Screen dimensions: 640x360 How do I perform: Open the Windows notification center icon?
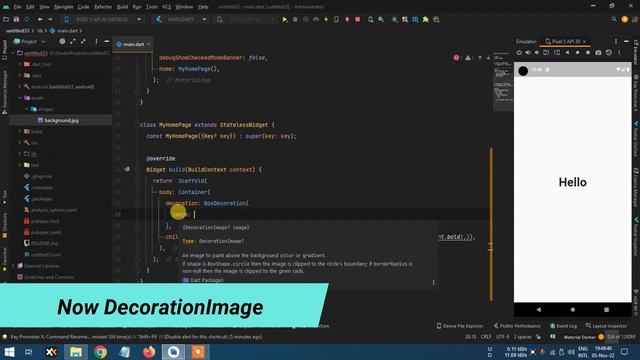624,351
